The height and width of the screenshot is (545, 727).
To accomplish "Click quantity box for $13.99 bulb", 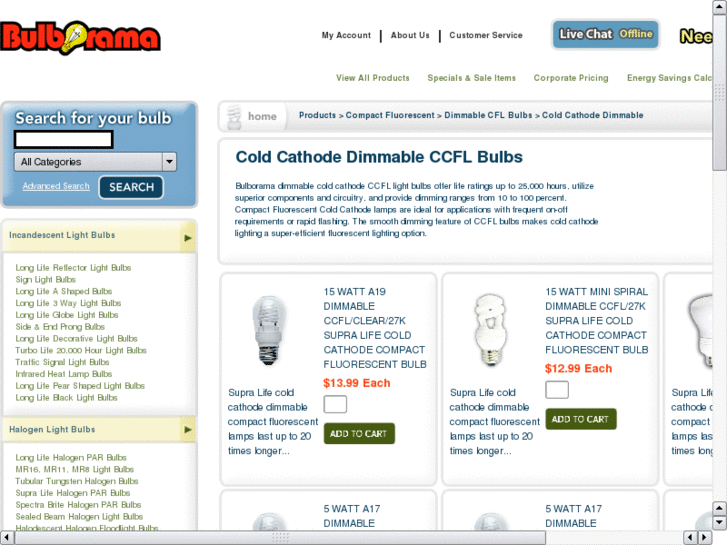I will pos(335,404).
